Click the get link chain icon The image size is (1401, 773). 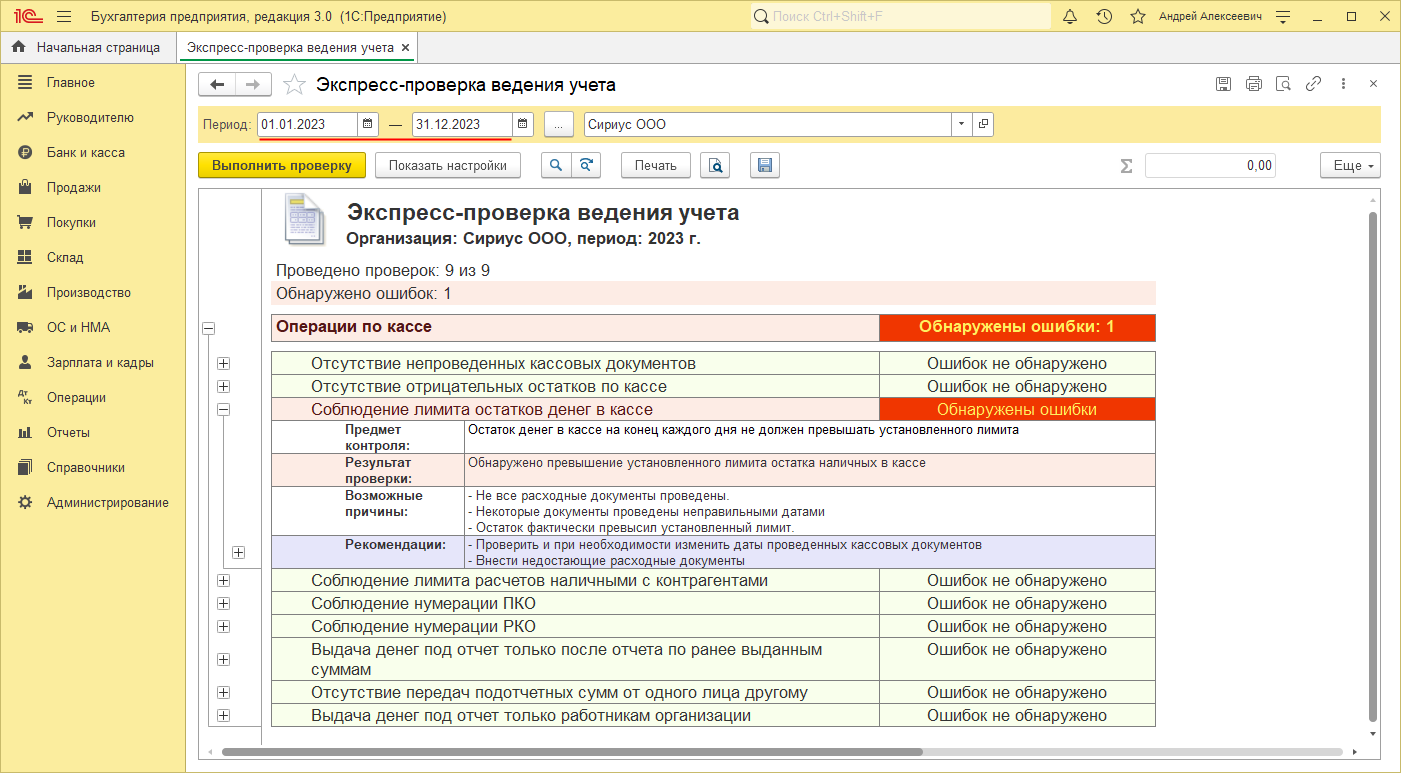(1314, 85)
